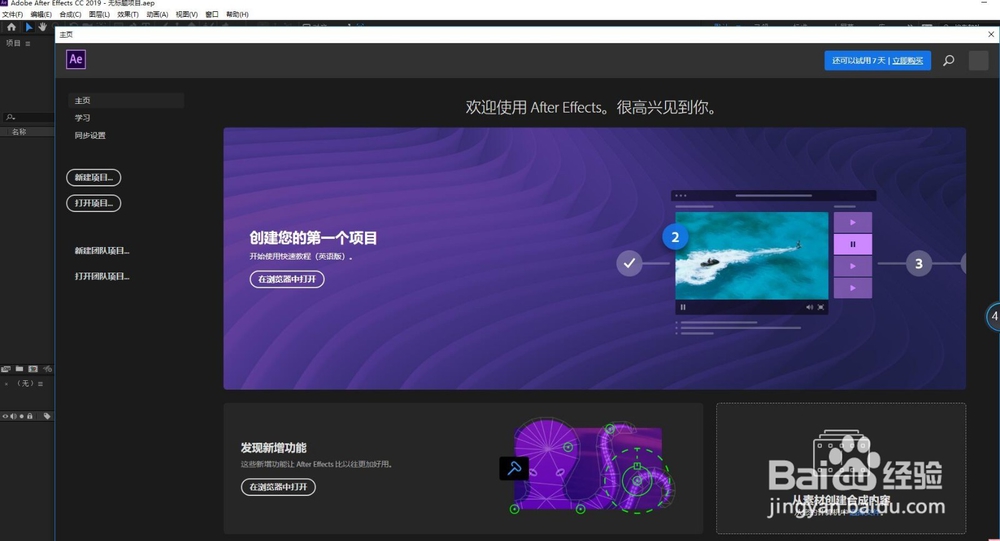Click the project panel search field
Screen dimensions: 1000x541
pyautogui.click(x=28, y=117)
